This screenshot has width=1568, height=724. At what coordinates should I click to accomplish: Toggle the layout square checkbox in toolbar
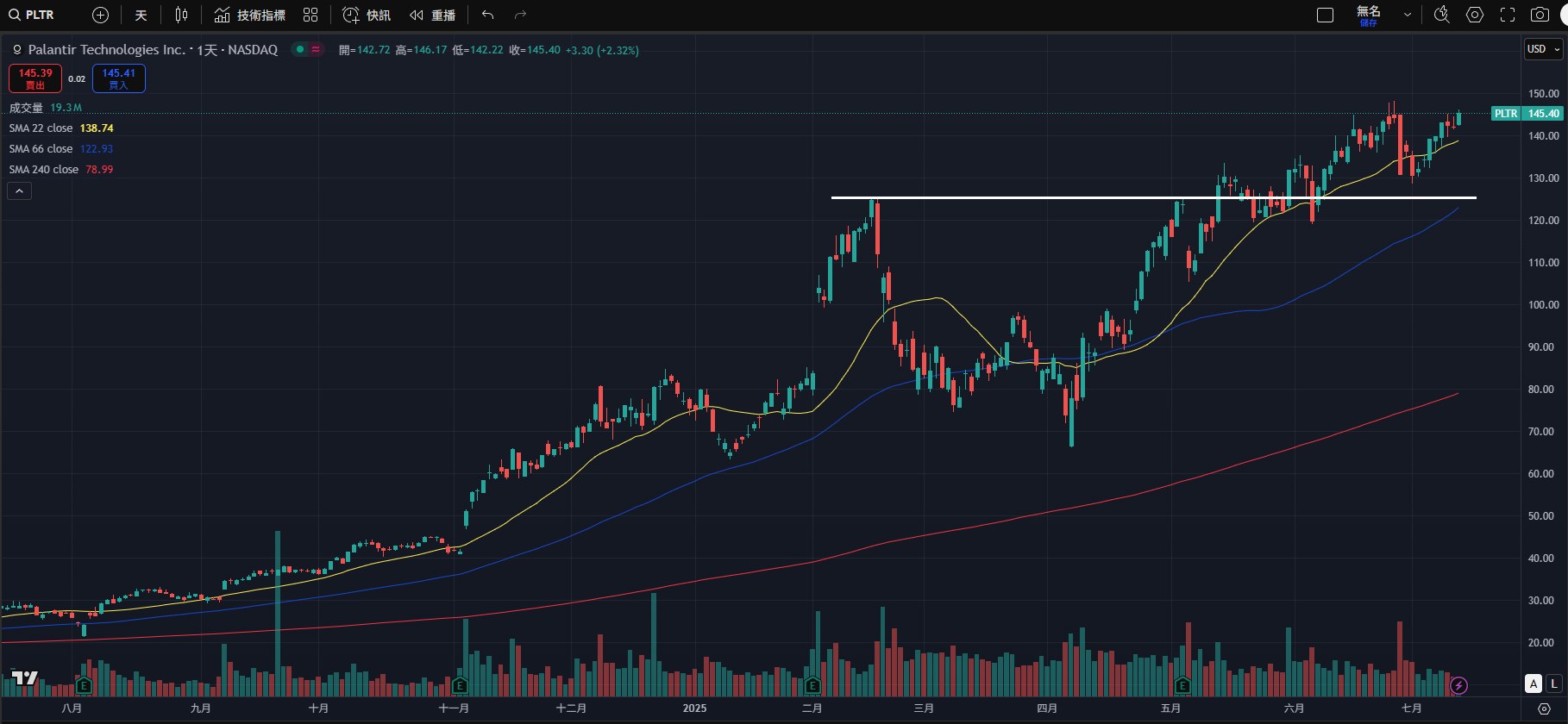tap(1325, 15)
